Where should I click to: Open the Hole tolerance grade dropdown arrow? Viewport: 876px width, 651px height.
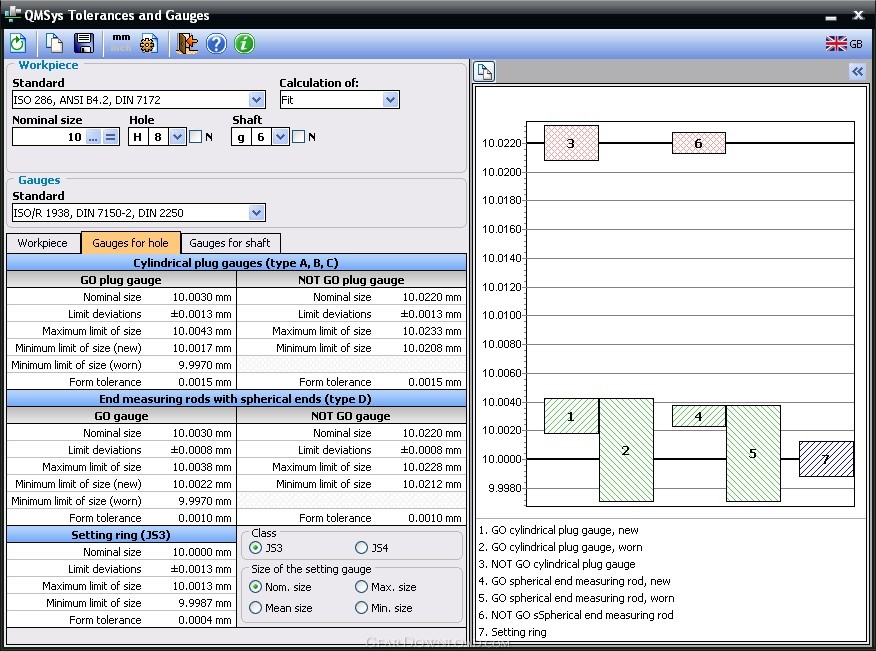(177, 137)
